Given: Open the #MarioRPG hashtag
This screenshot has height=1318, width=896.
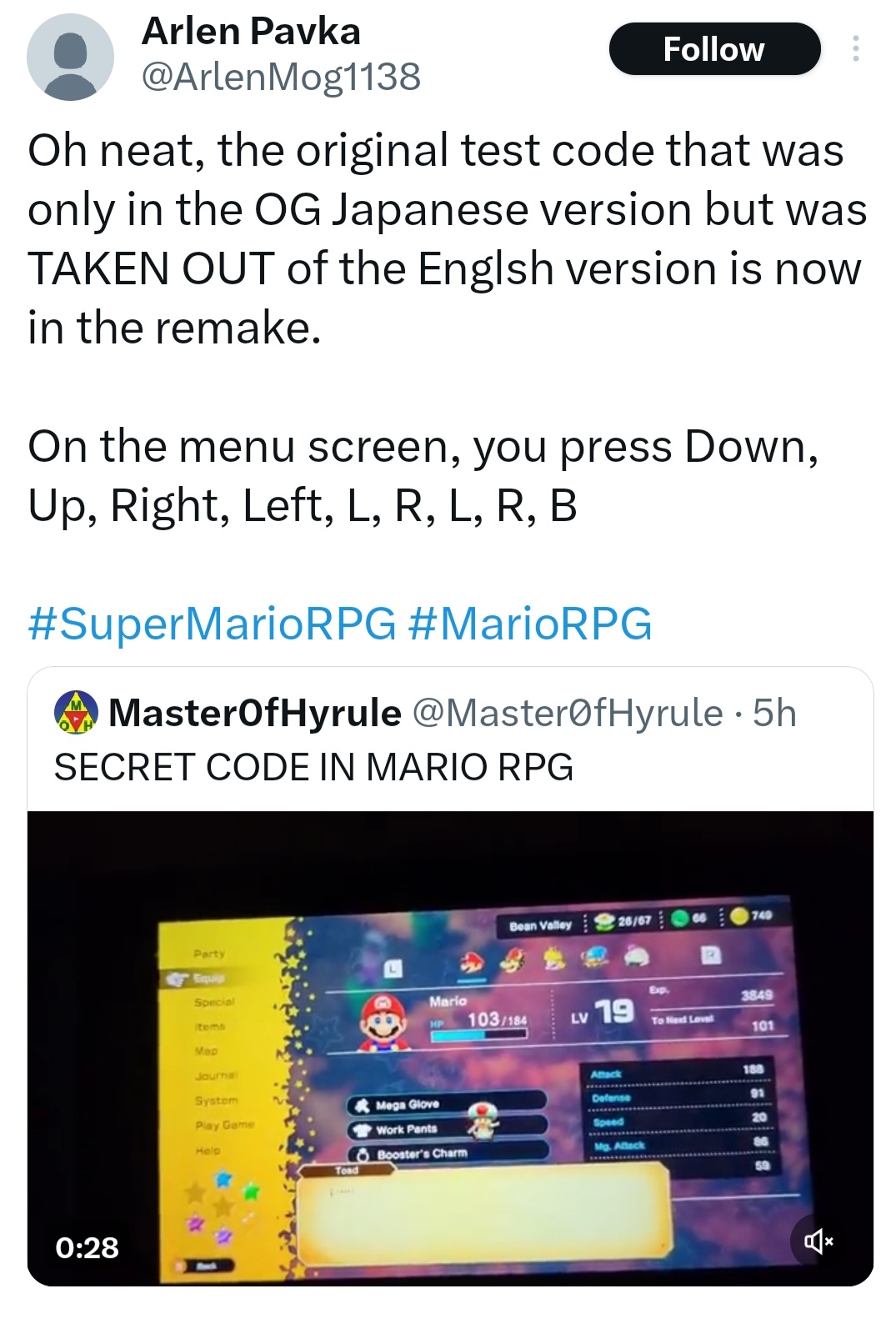Looking at the screenshot, I should click(x=531, y=624).
